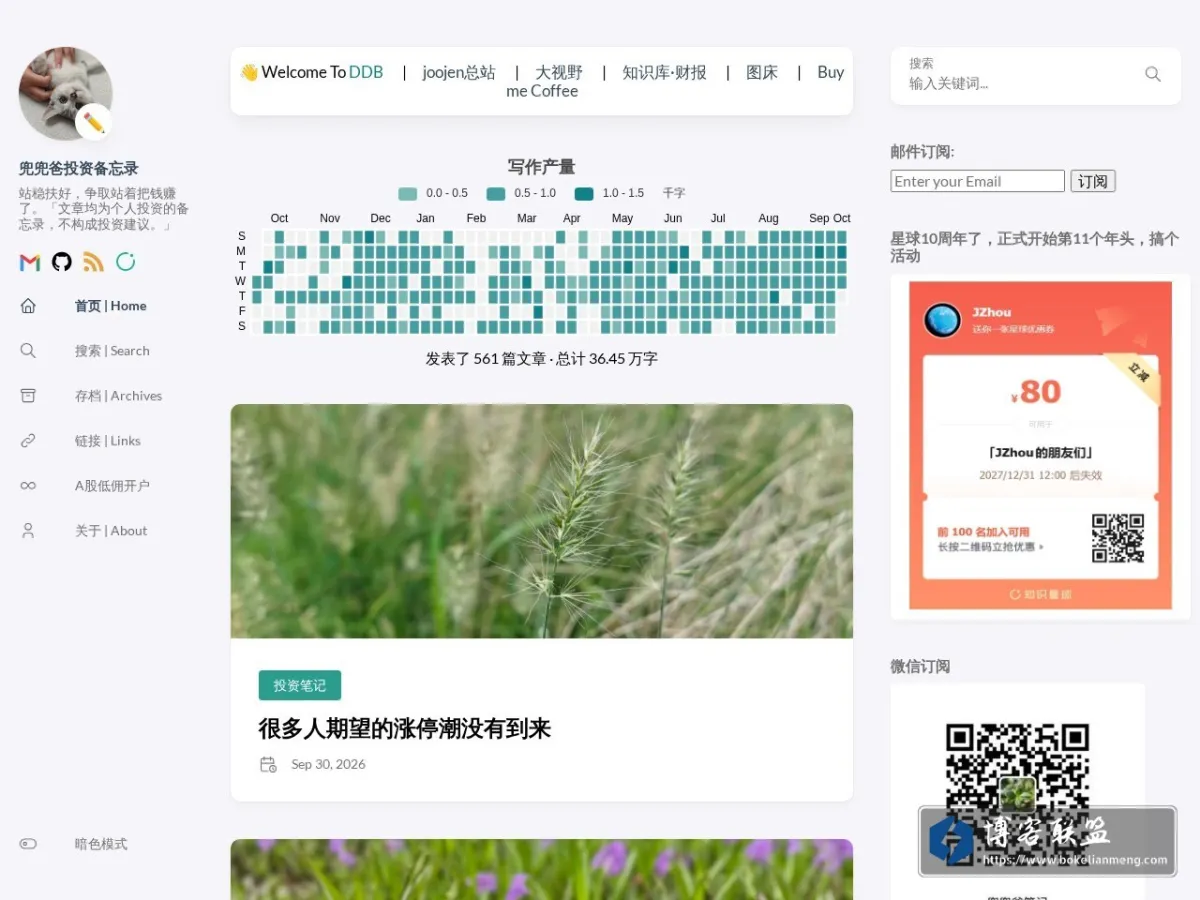
Task: Click text 发表了 561 篇文章 · 总计 36.45 万字
Action: [x=542, y=358]
